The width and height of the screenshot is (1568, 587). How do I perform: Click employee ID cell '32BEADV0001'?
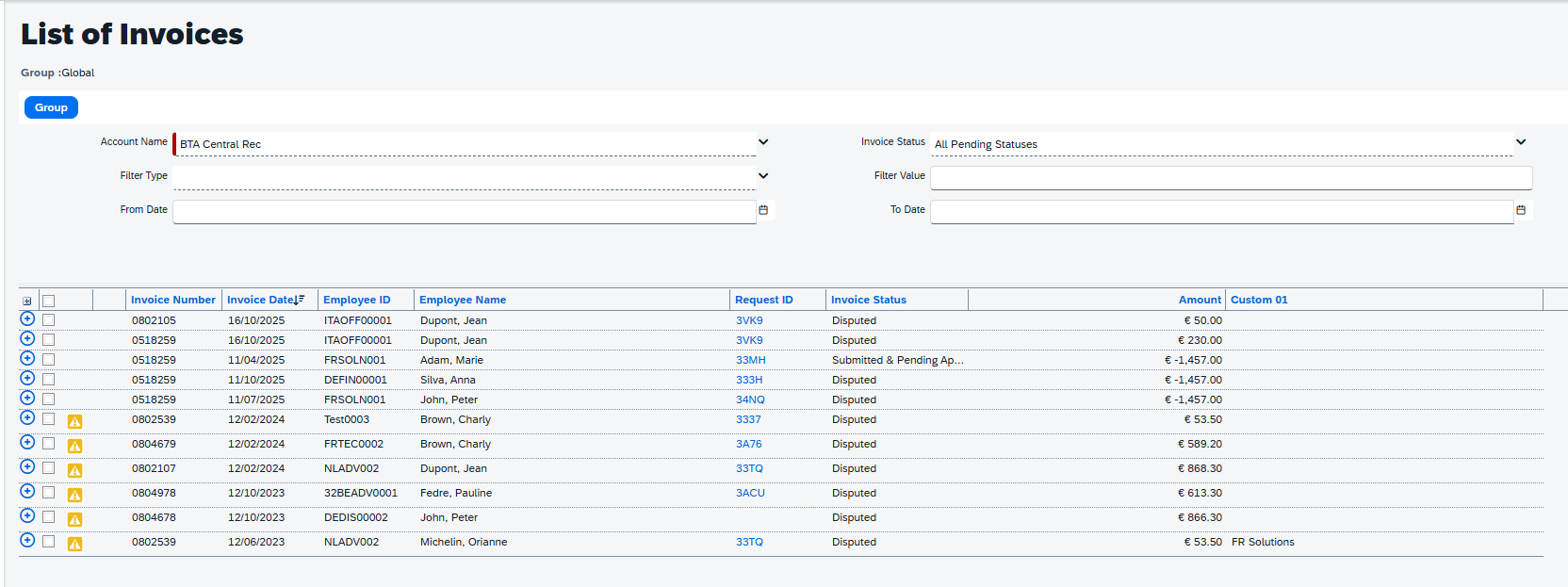click(x=361, y=493)
